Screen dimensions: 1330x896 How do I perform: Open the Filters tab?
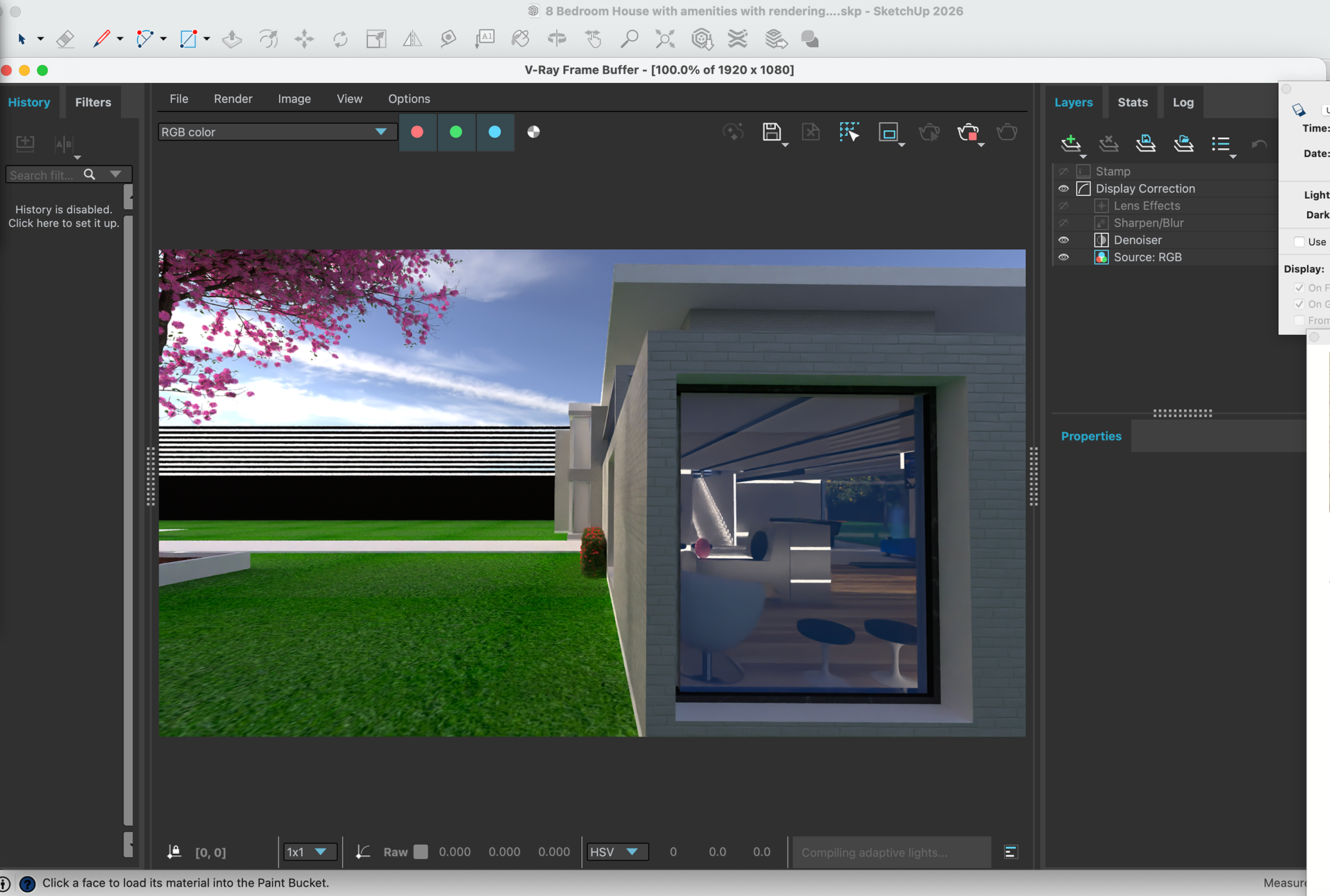[x=93, y=102]
